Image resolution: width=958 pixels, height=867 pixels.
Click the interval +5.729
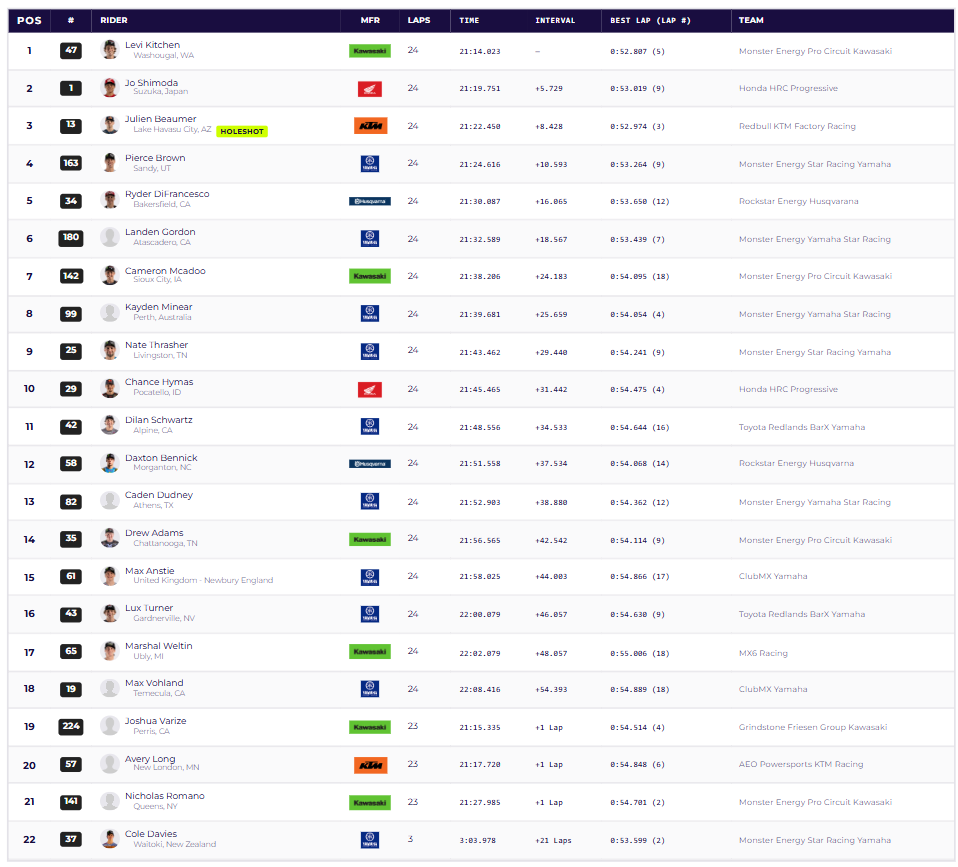[x=549, y=89]
